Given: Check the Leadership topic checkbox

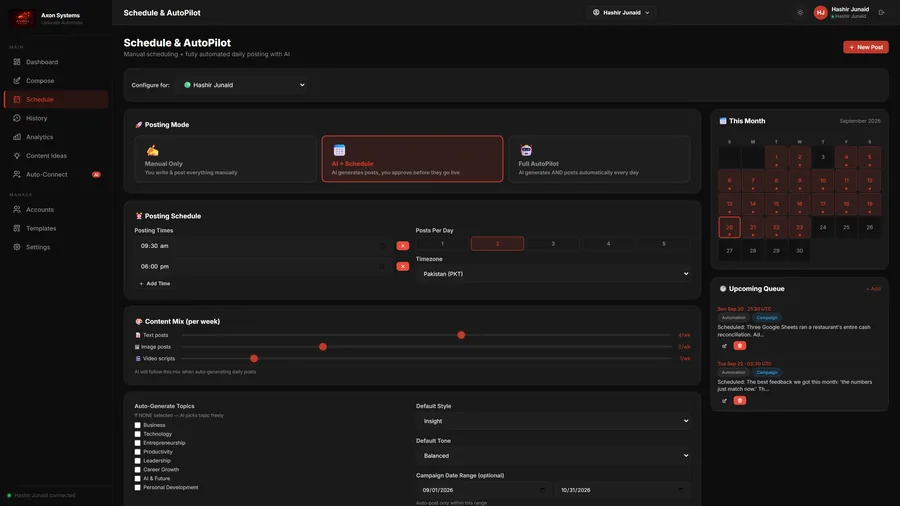Looking at the screenshot, I should point(138,461).
